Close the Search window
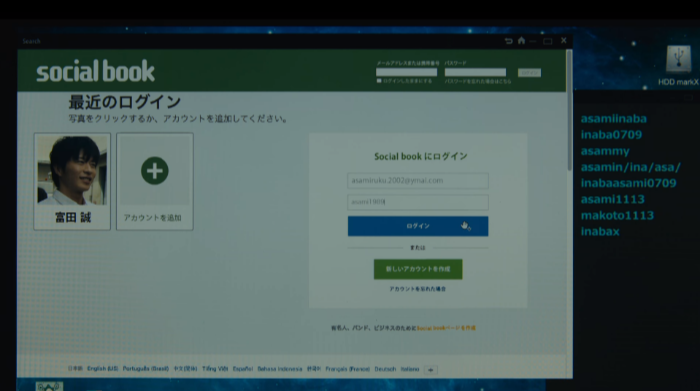This screenshot has height=391, width=700. pyautogui.click(x=564, y=41)
